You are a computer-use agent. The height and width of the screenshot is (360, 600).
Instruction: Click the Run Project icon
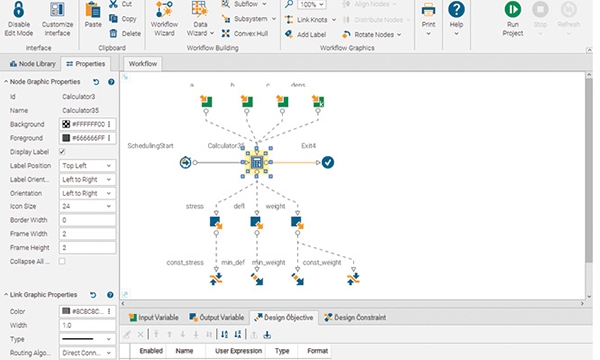click(512, 10)
